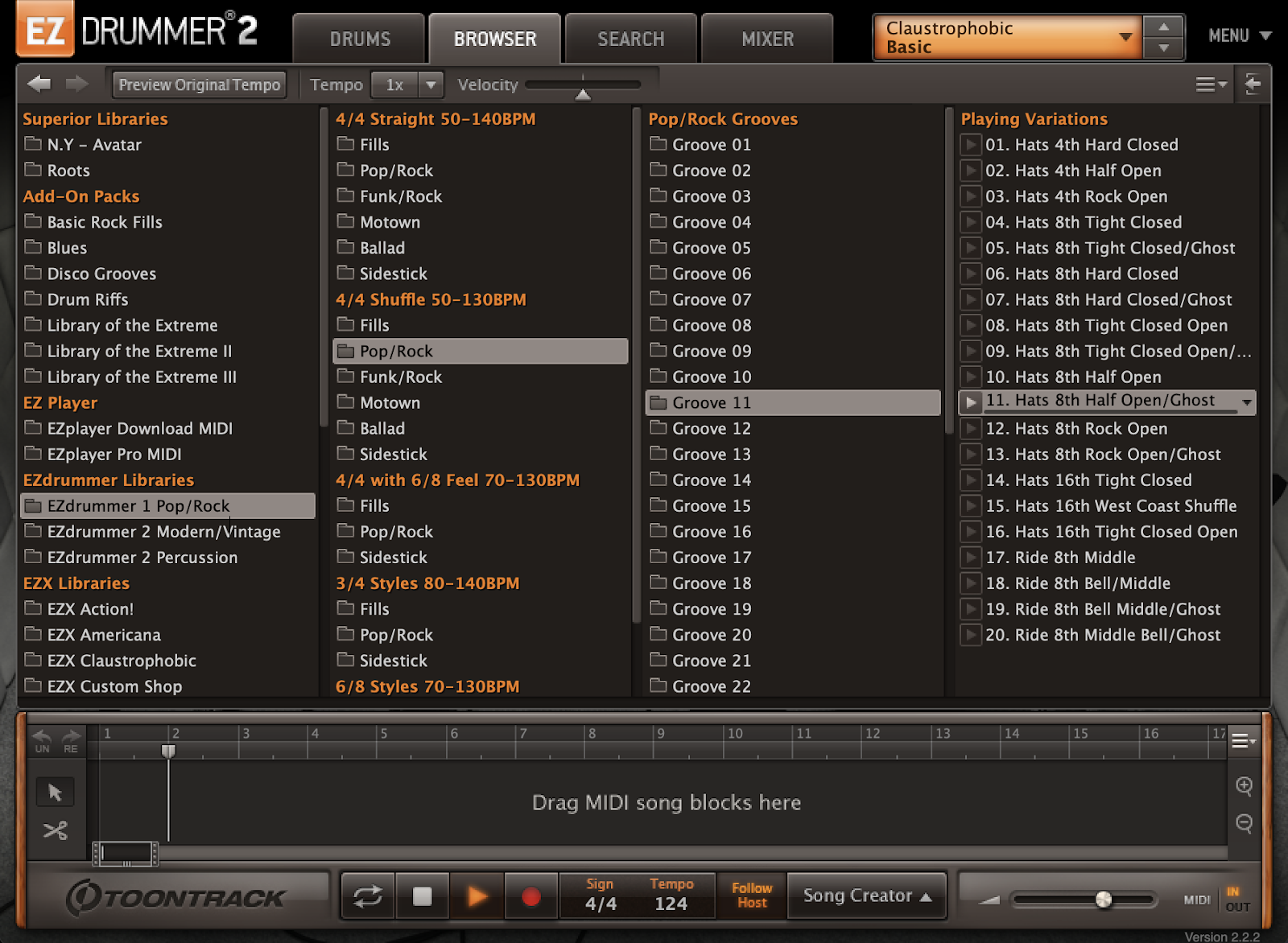Preview variation 01 Hats 4th Hard Closed

click(971, 145)
